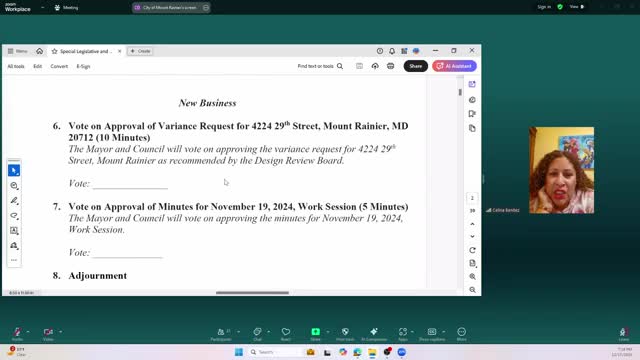
Task: Open the Acrobat account profile icon
Action: pos(416,51)
